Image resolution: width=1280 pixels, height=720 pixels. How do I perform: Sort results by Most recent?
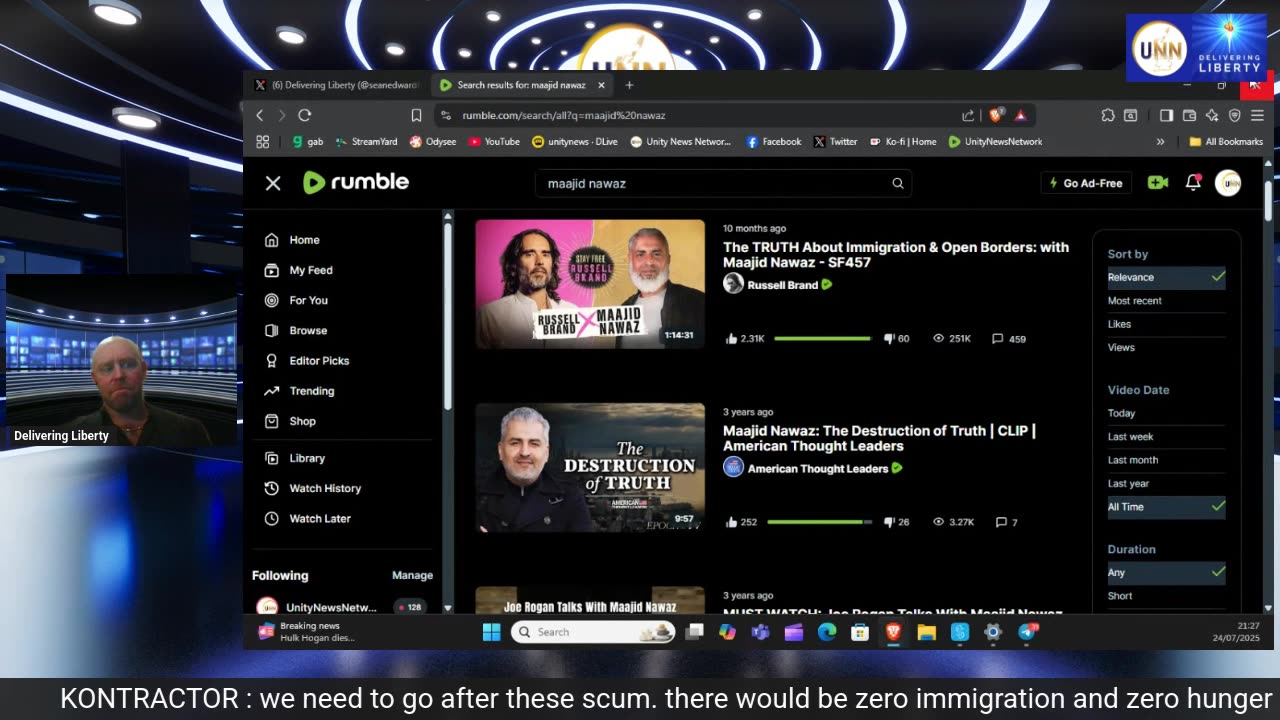[x=1134, y=301]
